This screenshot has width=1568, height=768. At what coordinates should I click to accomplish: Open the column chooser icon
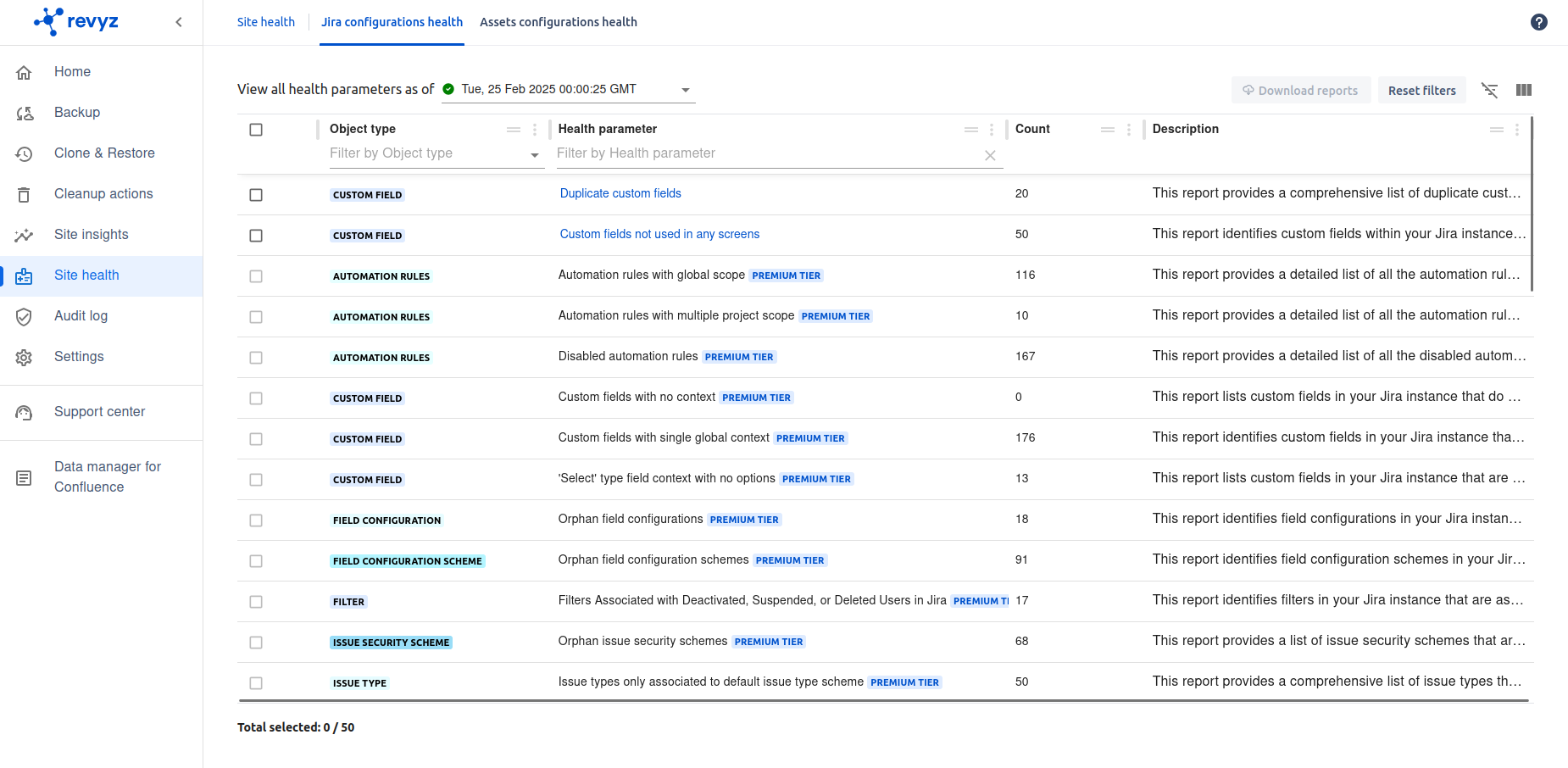(1523, 90)
